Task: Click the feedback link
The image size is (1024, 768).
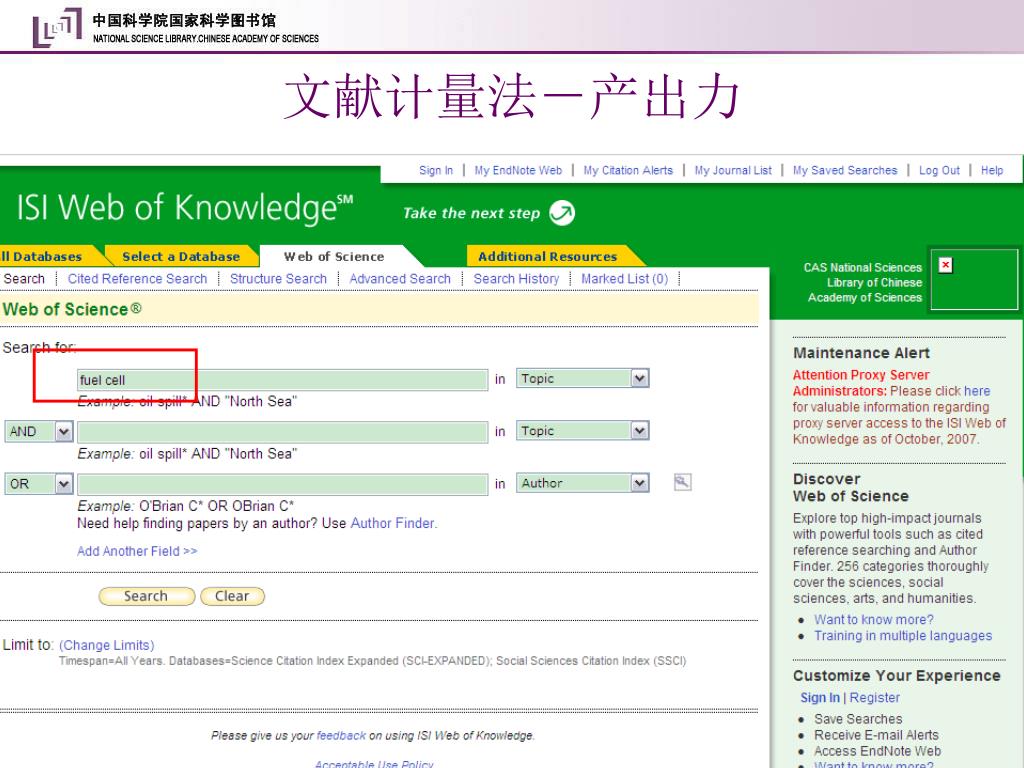Action: pyautogui.click(x=341, y=735)
